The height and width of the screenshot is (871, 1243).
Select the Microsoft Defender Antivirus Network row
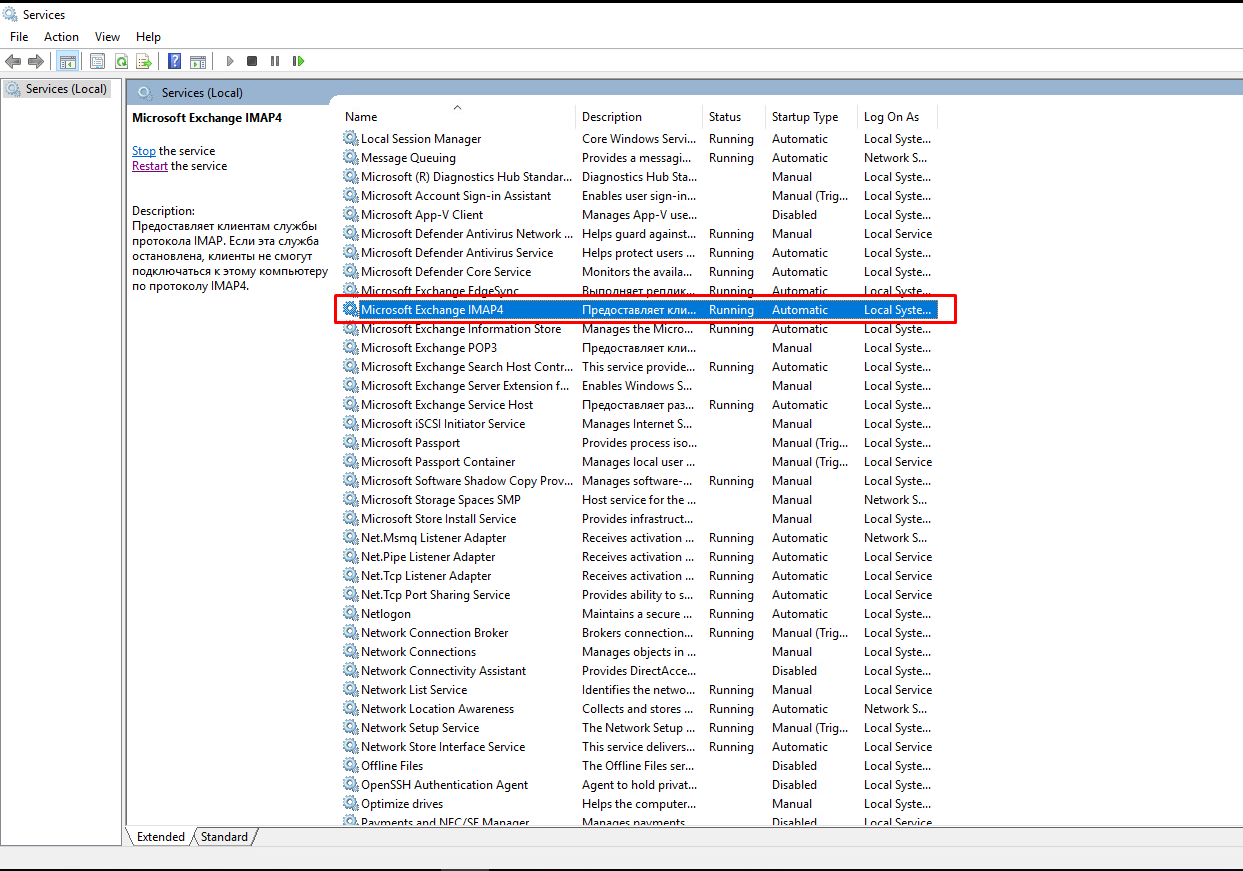coord(639,234)
